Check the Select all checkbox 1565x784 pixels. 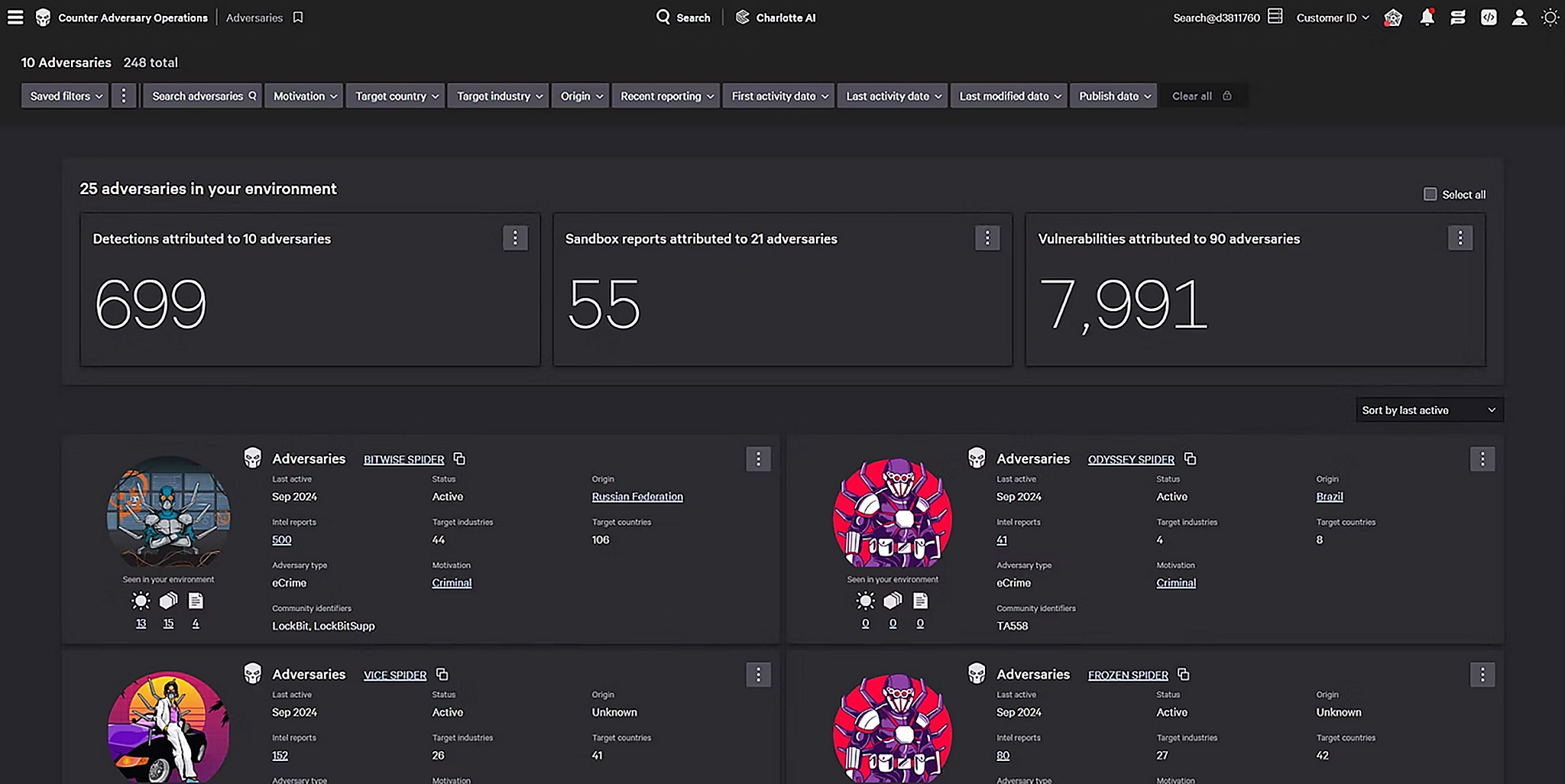[x=1430, y=194]
